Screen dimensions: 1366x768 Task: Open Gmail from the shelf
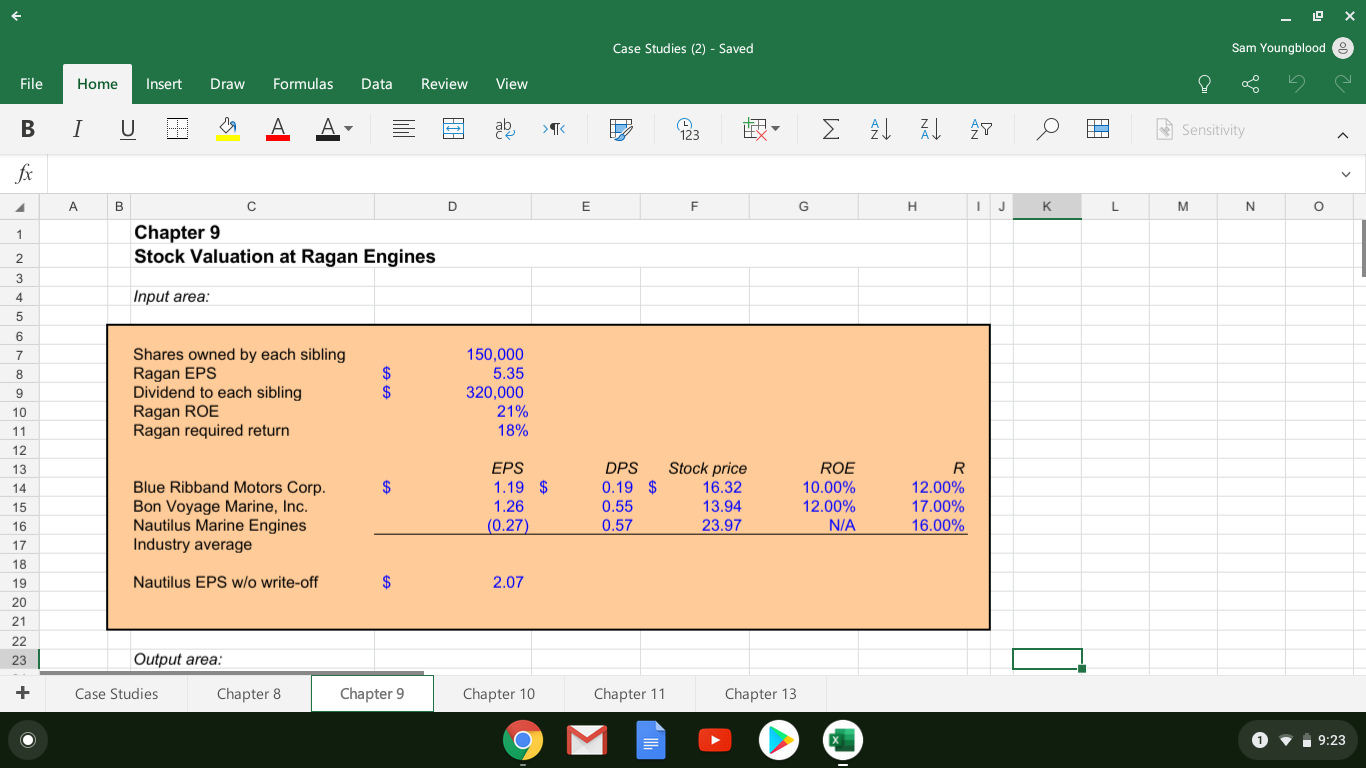point(587,740)
